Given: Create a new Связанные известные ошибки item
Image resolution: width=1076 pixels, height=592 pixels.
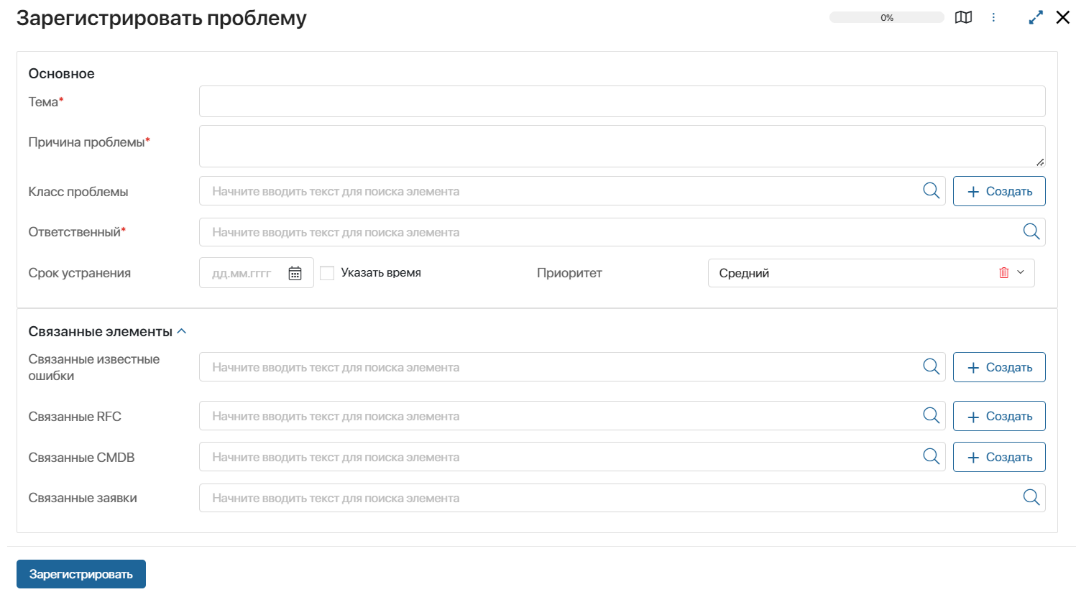Looking at the screenshot, I should (x=999, y=367).
